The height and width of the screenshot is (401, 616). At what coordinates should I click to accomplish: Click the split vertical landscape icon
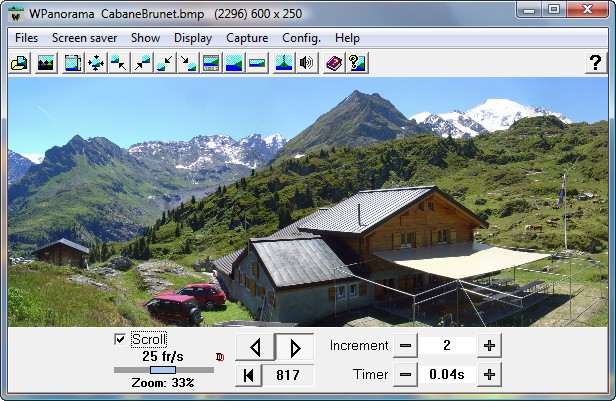284,63
